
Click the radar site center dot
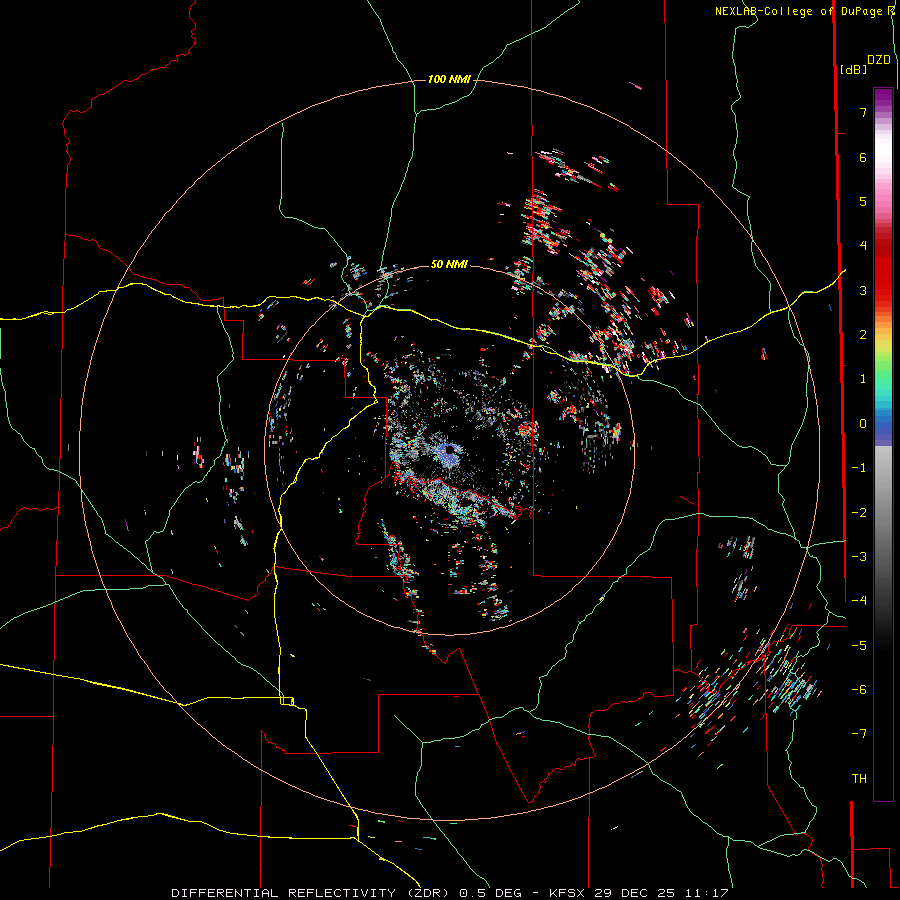[449, 450]
